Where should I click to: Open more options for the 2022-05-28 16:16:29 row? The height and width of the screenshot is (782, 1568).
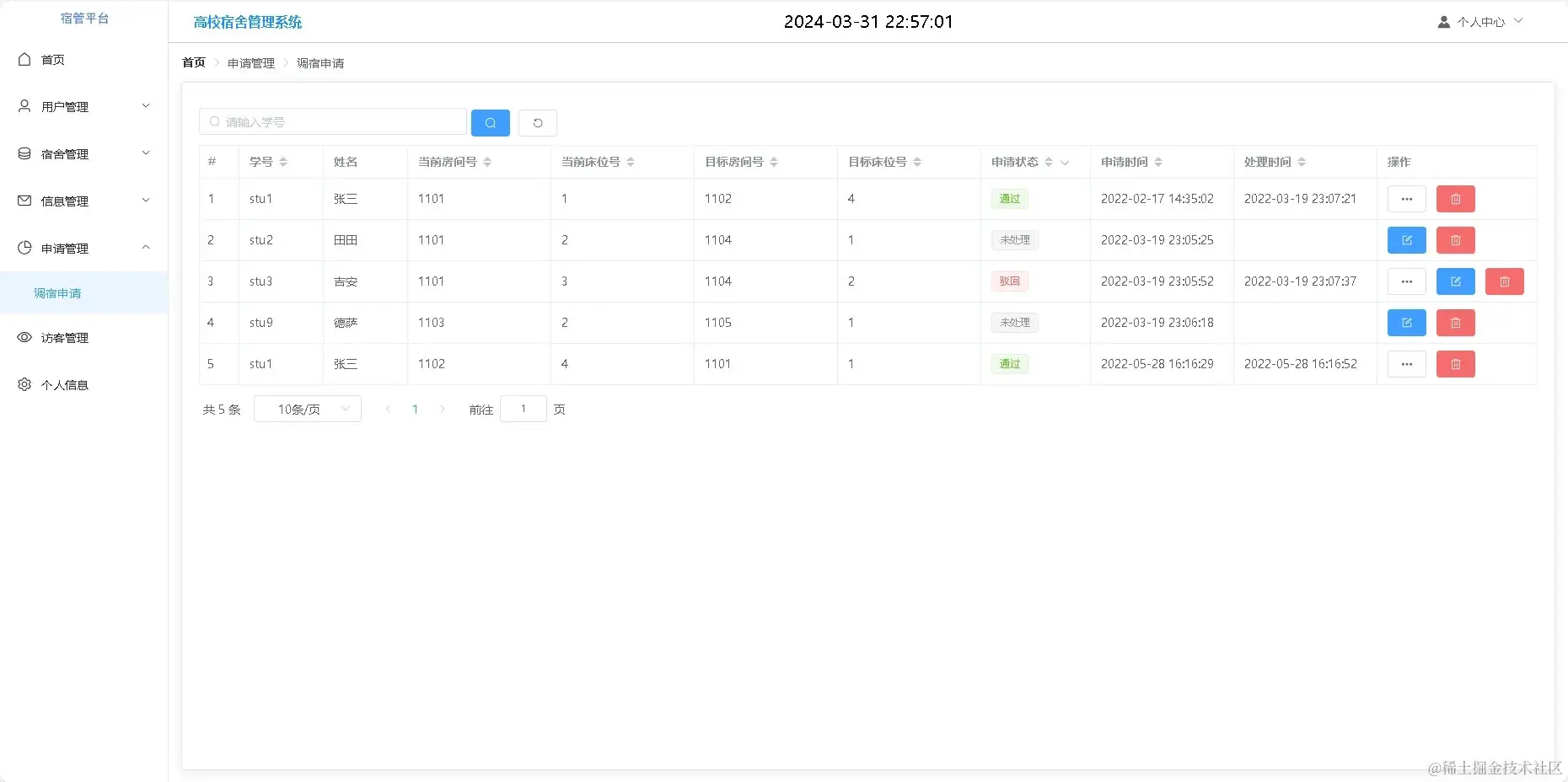coord(1406,364)
